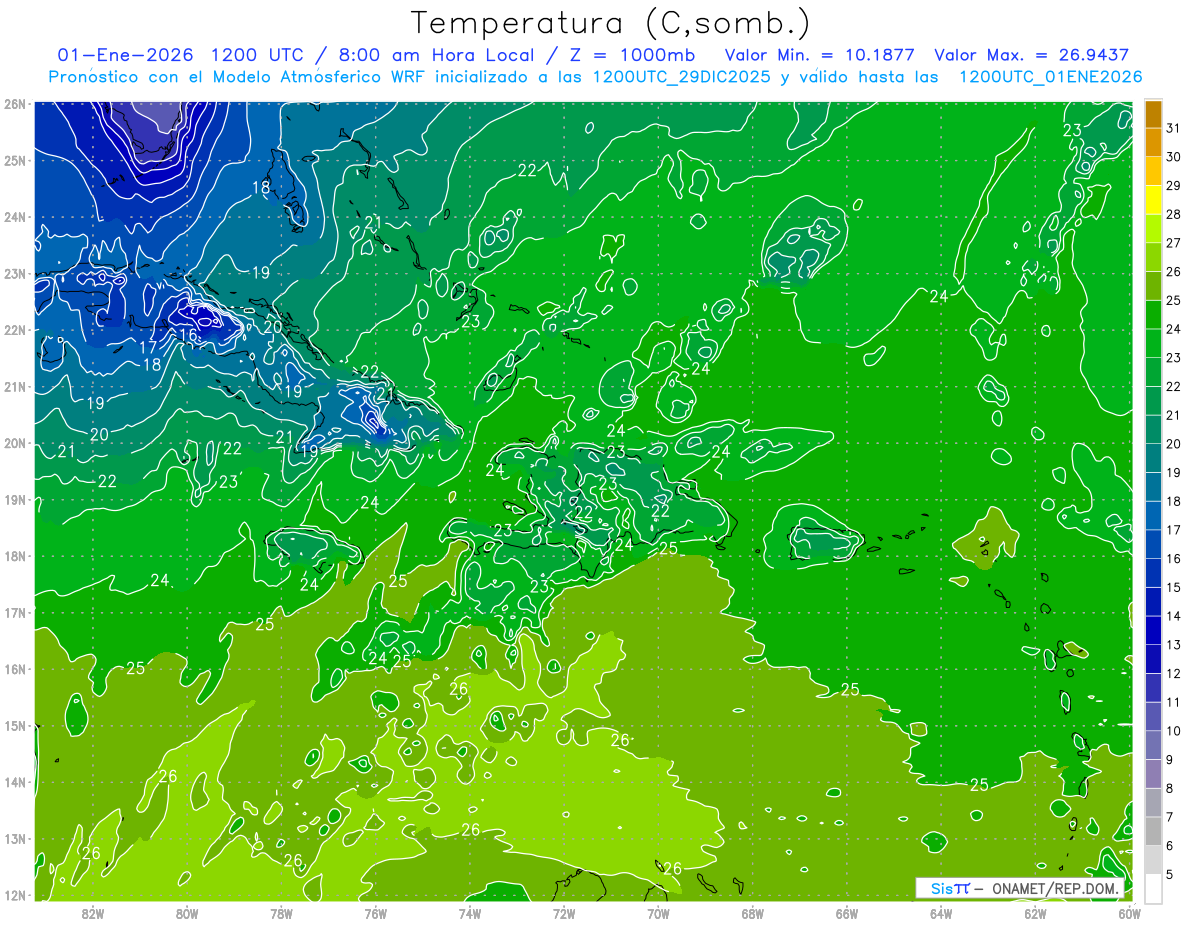Click the 62W longitude axis label
This screenshot has width=1200, height=927.
[x=1035, y=913]
